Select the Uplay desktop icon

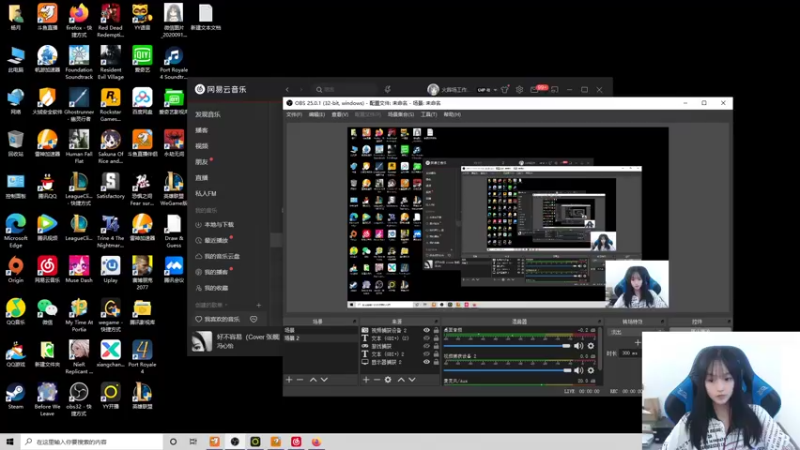pyautogui.click(x=110, y=270)
